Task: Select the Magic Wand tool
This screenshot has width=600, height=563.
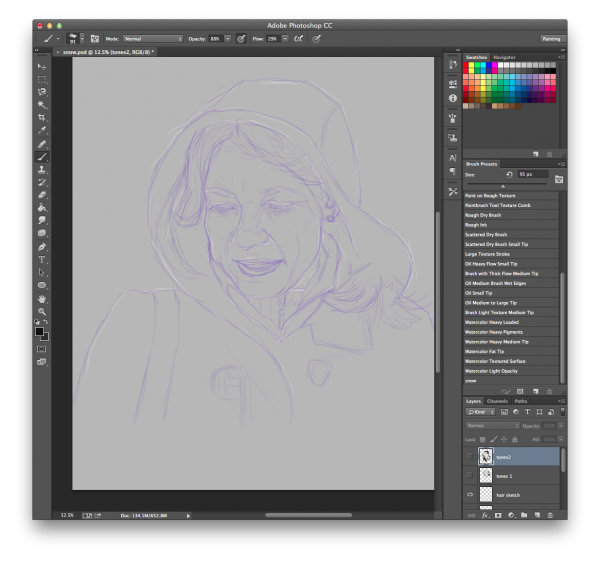Action: coord(42,104)
